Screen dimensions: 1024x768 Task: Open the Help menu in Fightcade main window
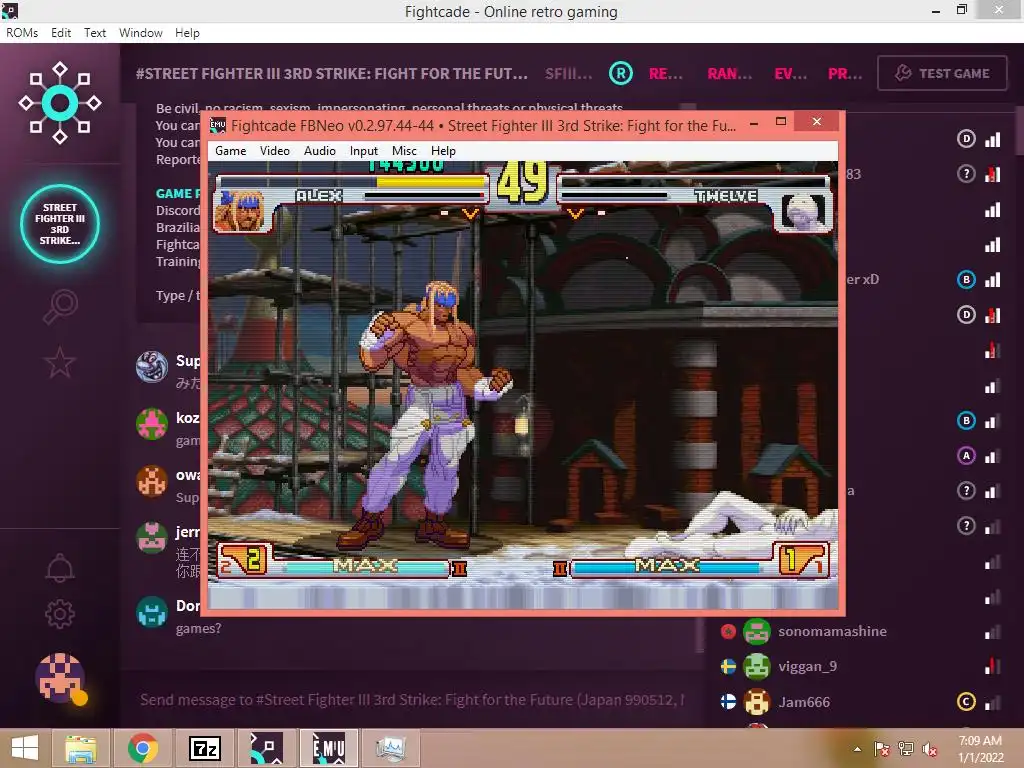coord(187,33)
